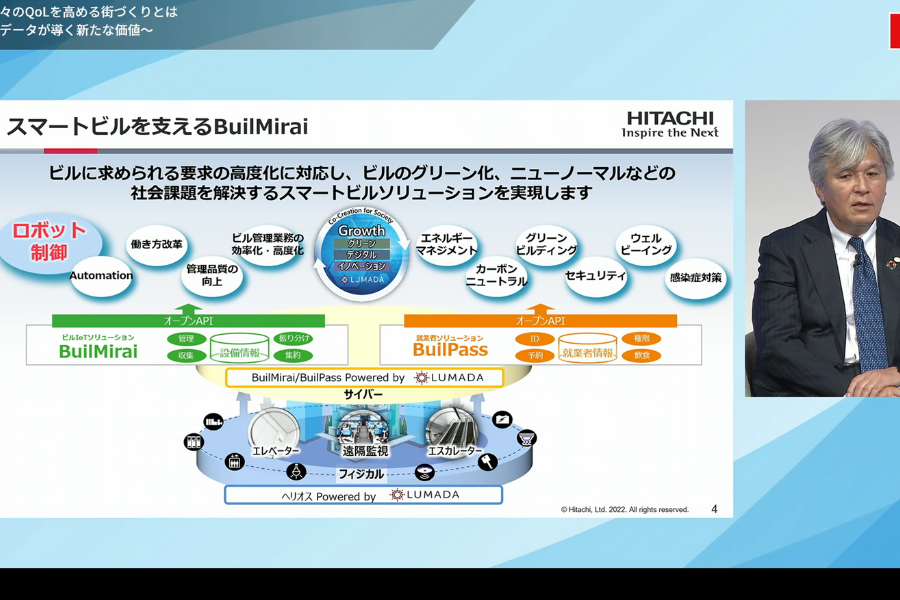
Task: Select the 就業者情報 database cylinder
Action: 588,348
